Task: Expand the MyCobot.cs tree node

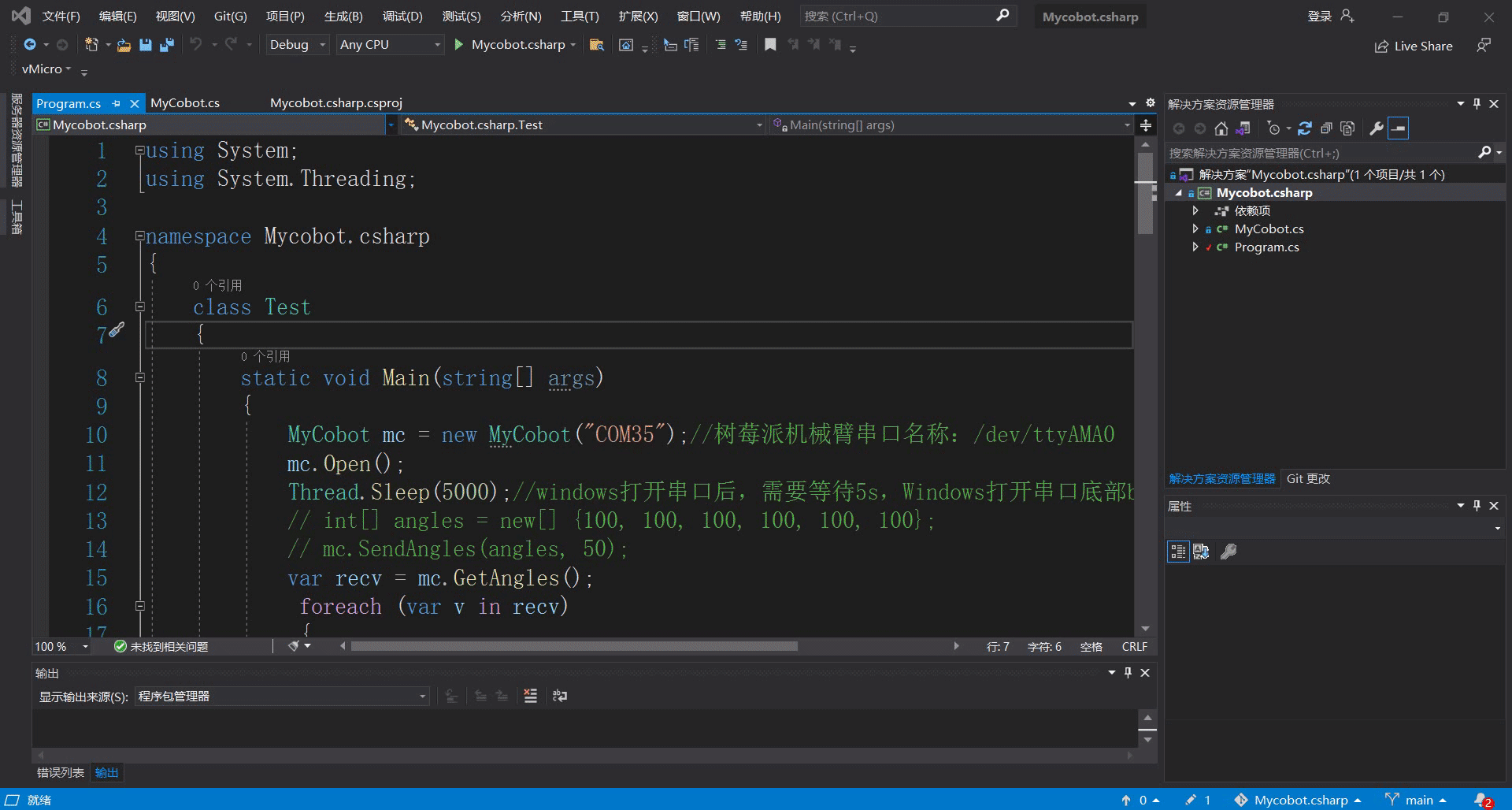Action: [x=1195, y=229]
